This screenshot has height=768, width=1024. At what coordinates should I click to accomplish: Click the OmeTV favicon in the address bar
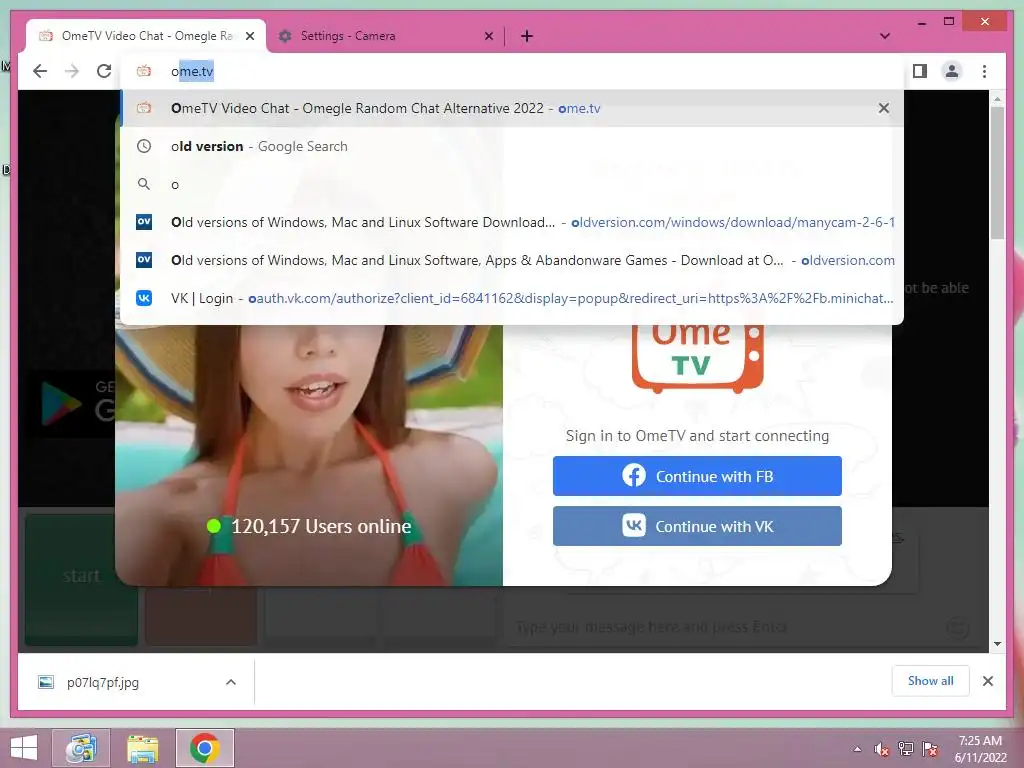pyautogui.click(x=144, y=71)
